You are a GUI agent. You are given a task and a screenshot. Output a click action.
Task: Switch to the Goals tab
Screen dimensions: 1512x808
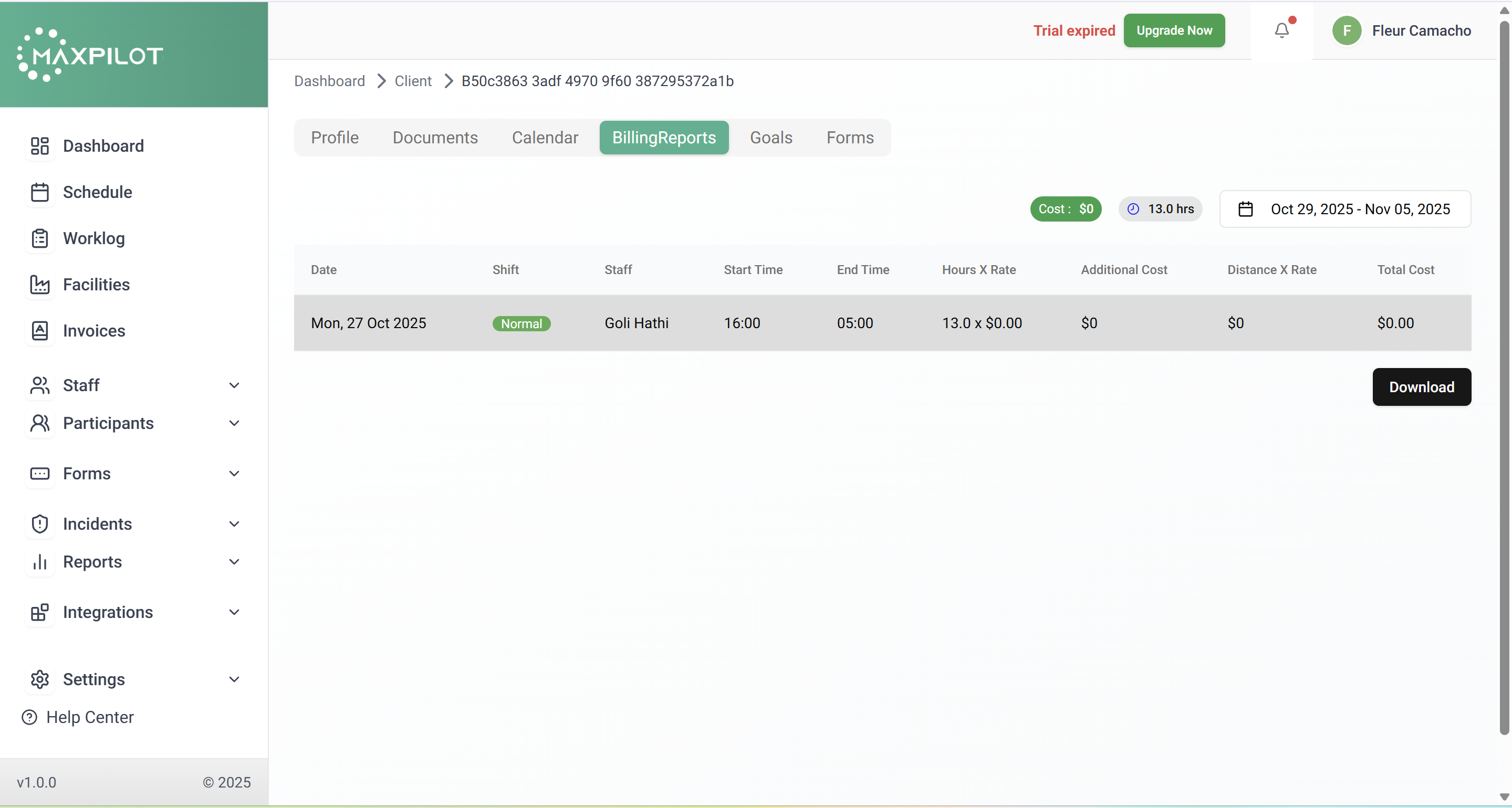tap(770, 138)
